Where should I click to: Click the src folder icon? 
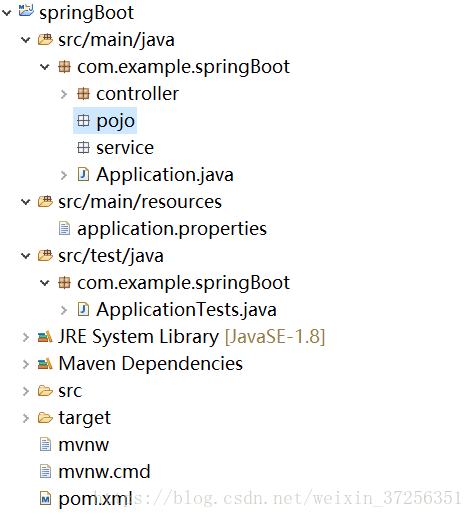coord(45,391)
